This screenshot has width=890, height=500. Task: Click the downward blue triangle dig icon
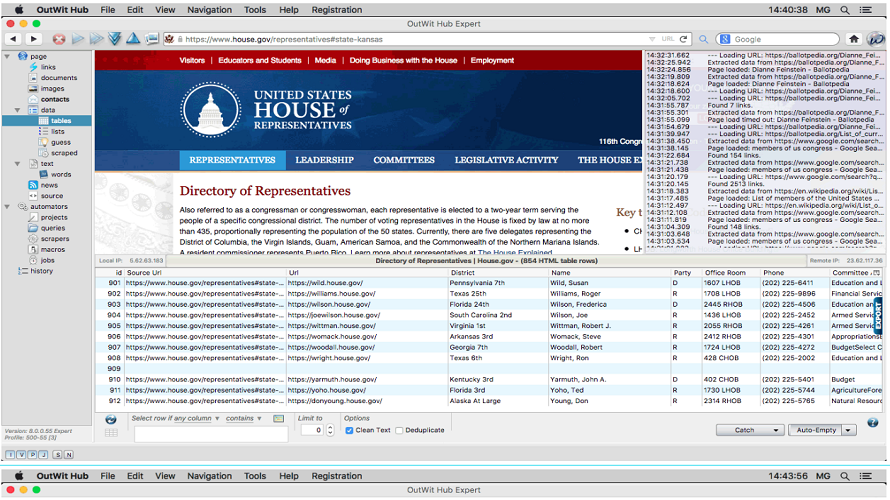115,39
